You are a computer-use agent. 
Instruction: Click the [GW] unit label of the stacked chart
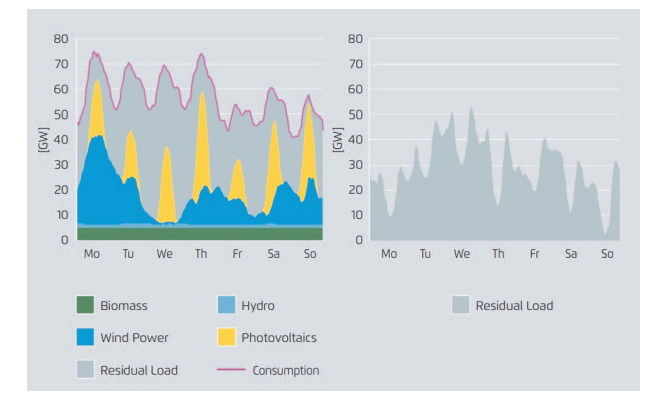(43, 140)
